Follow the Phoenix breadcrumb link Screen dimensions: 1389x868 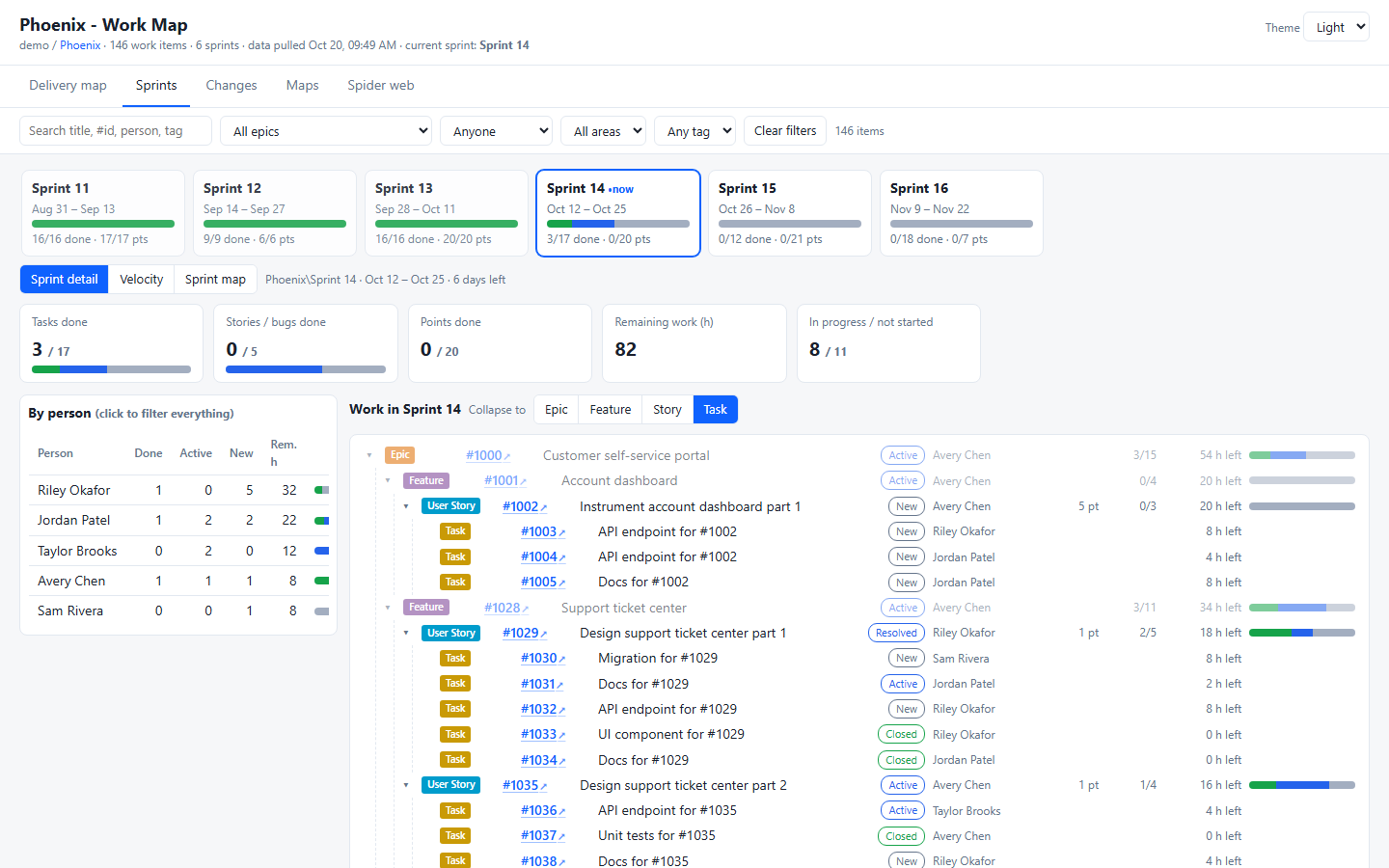click(x=80, y=45)
